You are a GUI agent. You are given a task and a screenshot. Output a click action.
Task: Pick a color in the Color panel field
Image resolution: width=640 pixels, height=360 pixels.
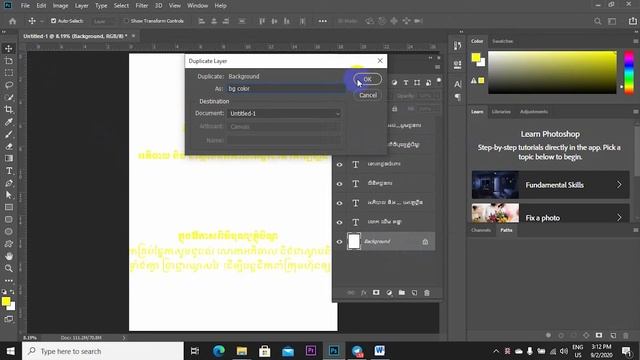[x=552, y=72]
